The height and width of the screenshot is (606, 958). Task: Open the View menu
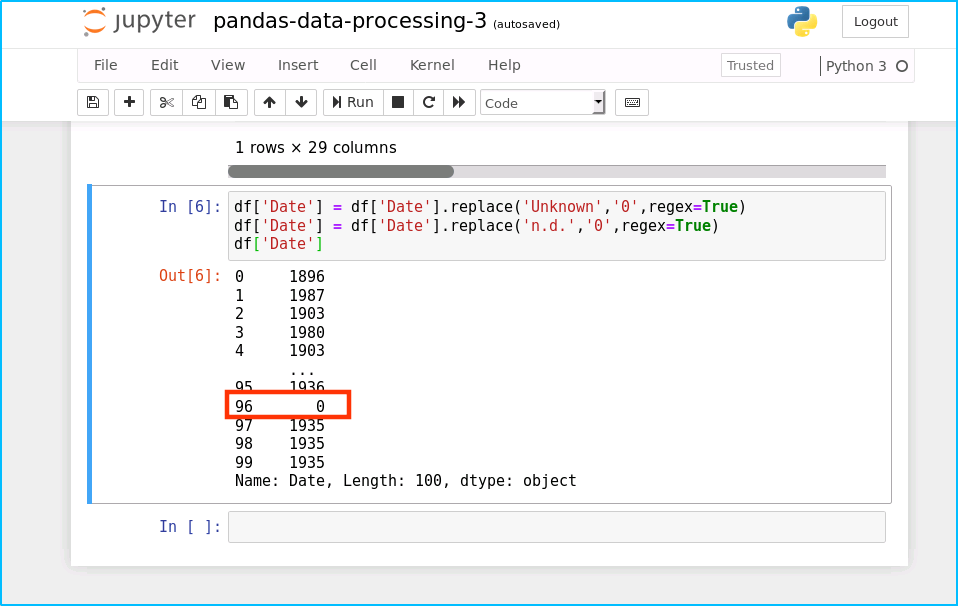tap(228, 65)
